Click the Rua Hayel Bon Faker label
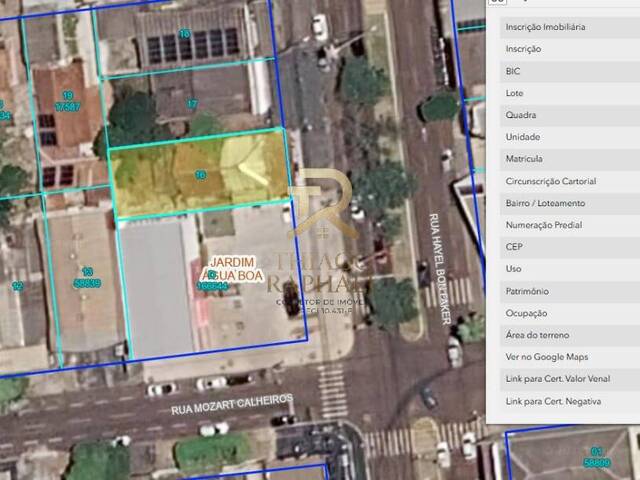This screenshot has height=480, width=640. coord(440,269)
